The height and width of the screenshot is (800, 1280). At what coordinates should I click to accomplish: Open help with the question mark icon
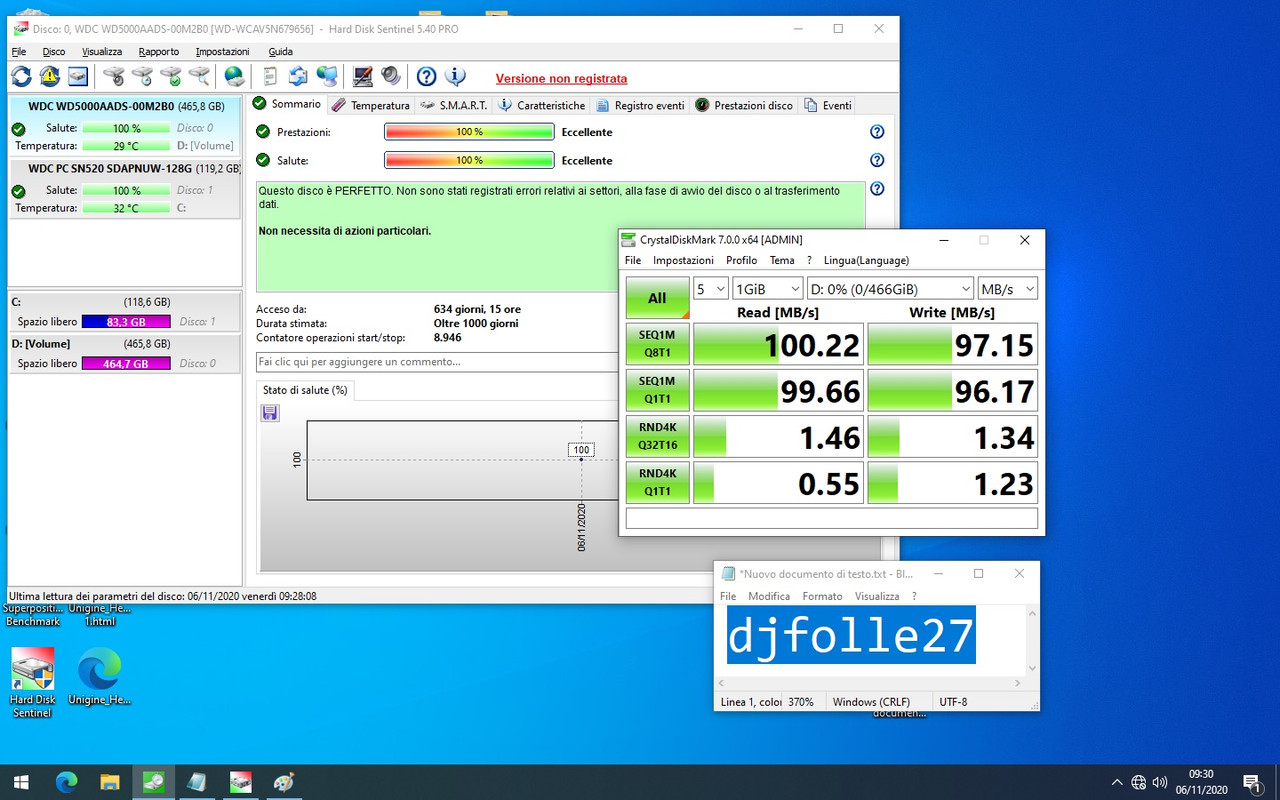tap(426, 76)
